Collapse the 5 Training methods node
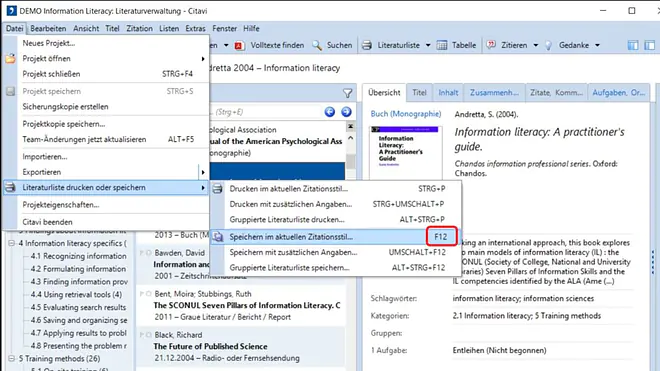This screenshot has height=371, width=660. pos(11,359)
